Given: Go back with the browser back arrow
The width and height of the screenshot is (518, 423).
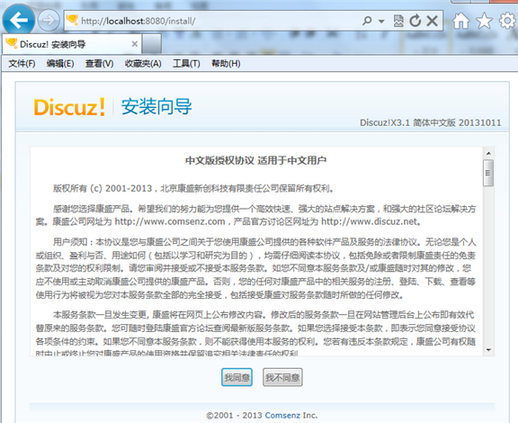Looking at the screenshot, I should click(x=18, y=20).
